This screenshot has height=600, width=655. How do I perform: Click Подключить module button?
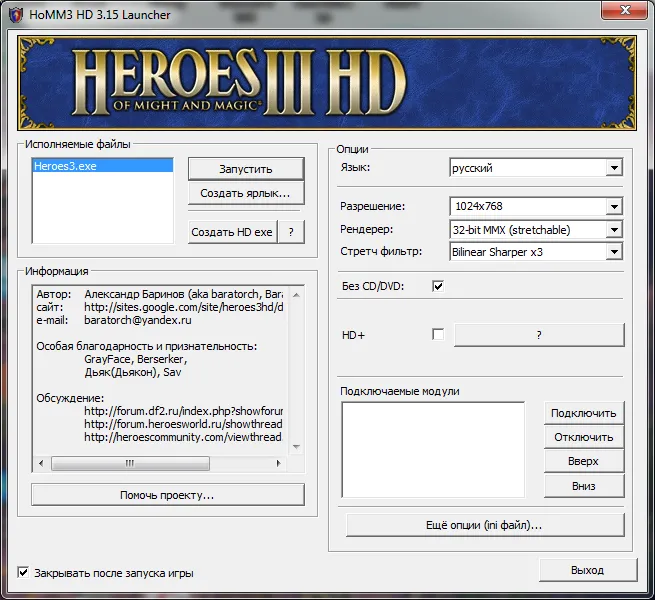583,413
